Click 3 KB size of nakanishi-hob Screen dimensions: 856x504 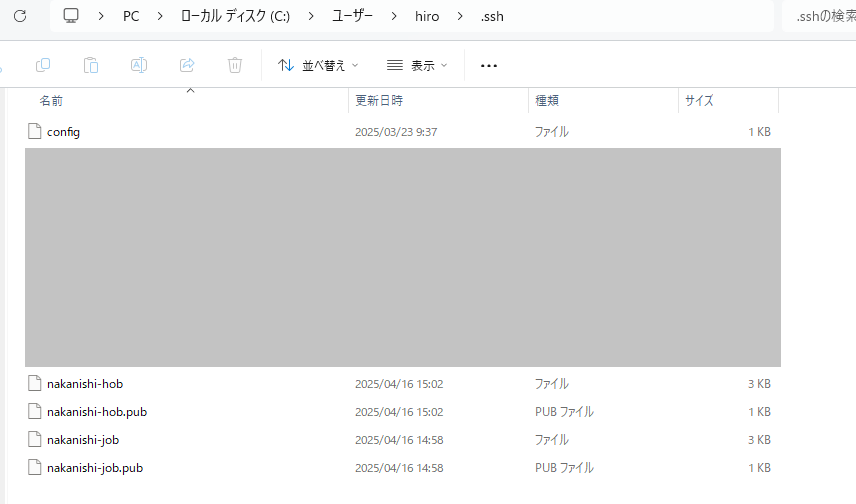click(759, 384)
